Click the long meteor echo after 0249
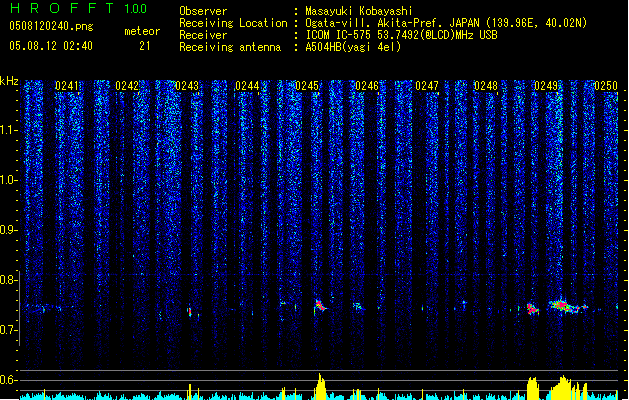The width and height of the screenshot is (629, 400). click(567, 307)
